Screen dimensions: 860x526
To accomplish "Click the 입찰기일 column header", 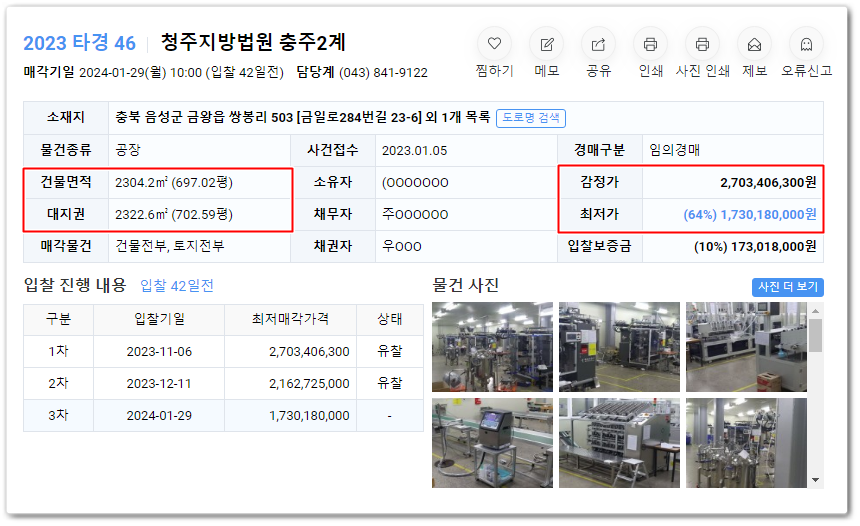I will coord(159,319).
